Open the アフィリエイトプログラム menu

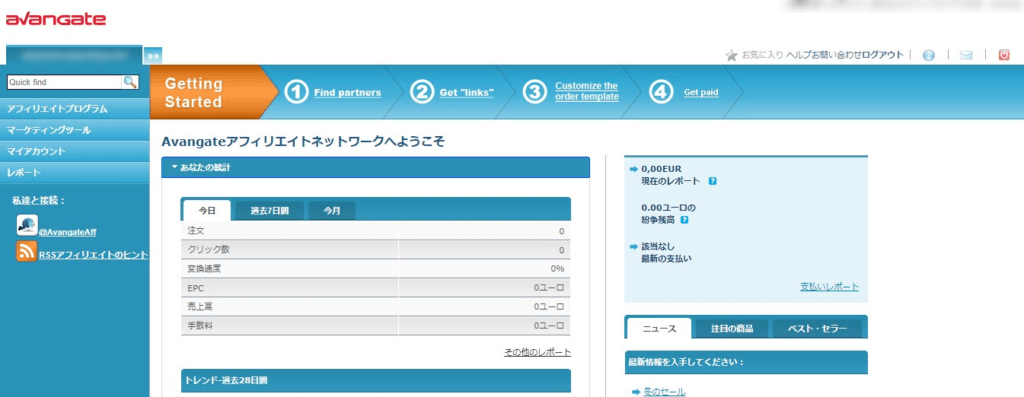pyautogui.click(x=74, y=109)
